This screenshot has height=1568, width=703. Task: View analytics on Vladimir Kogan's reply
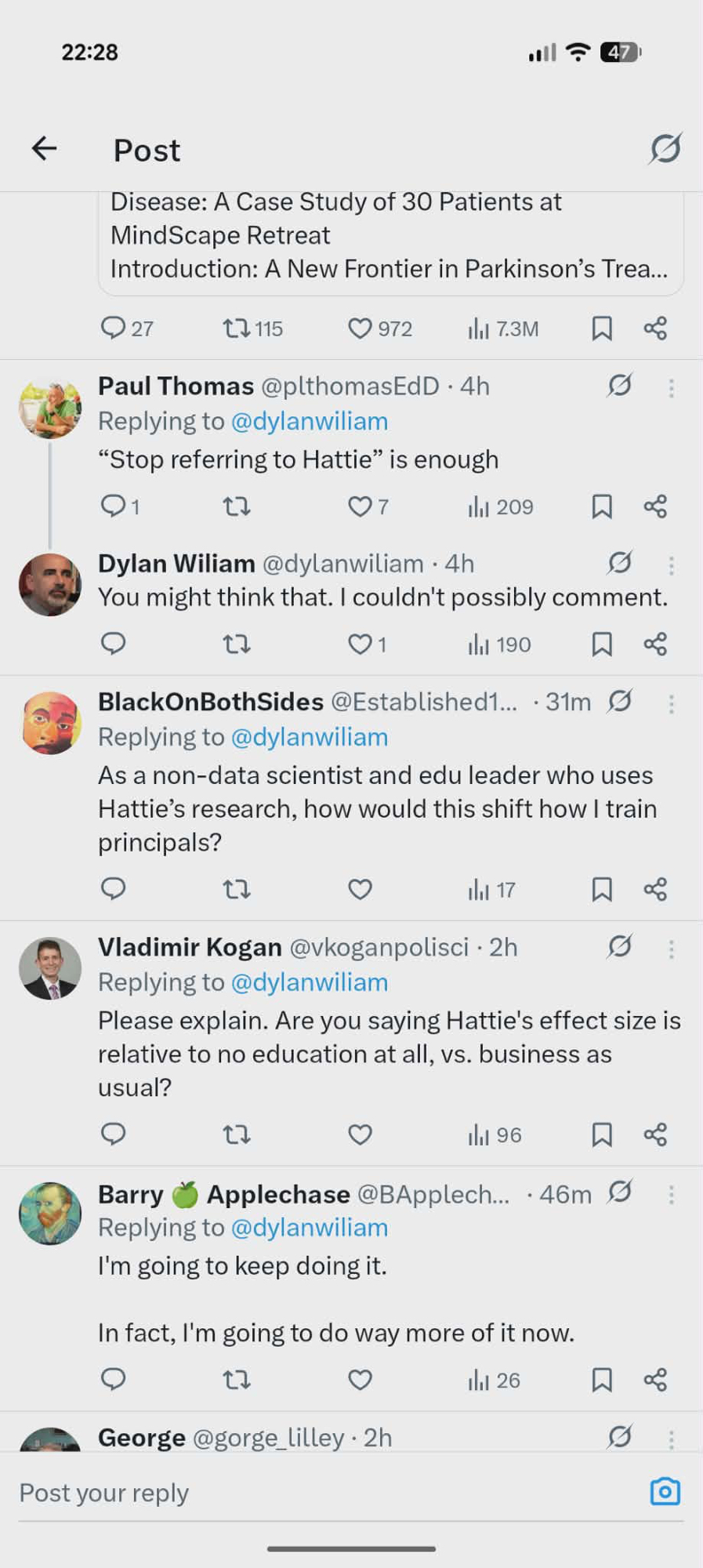(494, 1134)
